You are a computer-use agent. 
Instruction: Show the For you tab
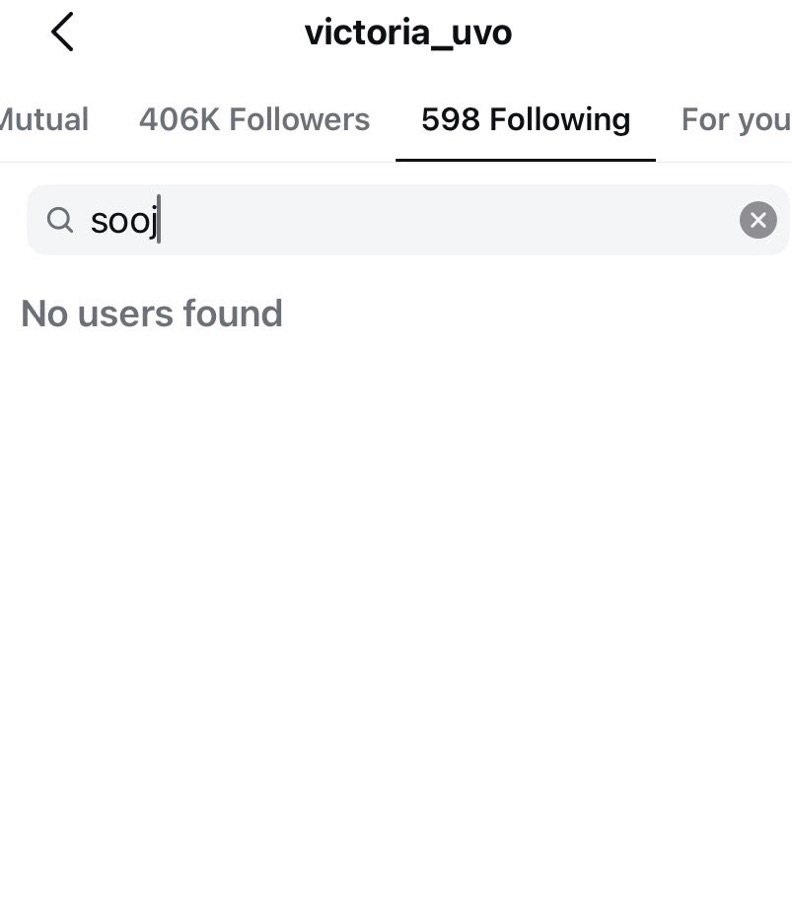point(735,120)
